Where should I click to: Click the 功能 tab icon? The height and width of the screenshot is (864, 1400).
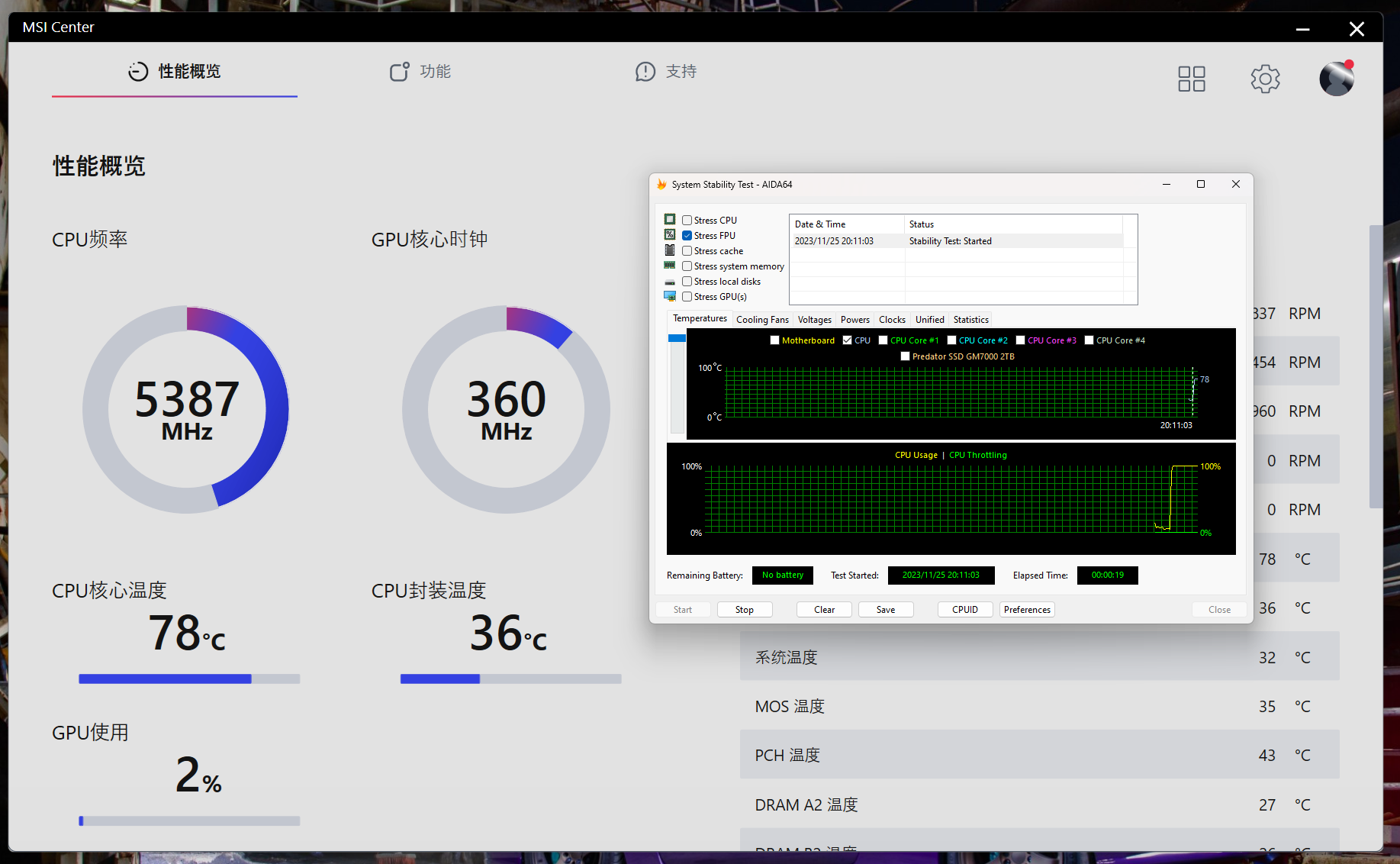pyautogui.click(x=400, y=72)
